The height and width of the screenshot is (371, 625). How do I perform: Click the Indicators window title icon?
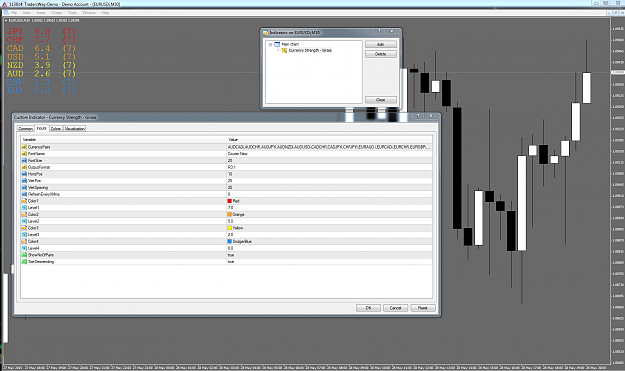coord(266,33)
